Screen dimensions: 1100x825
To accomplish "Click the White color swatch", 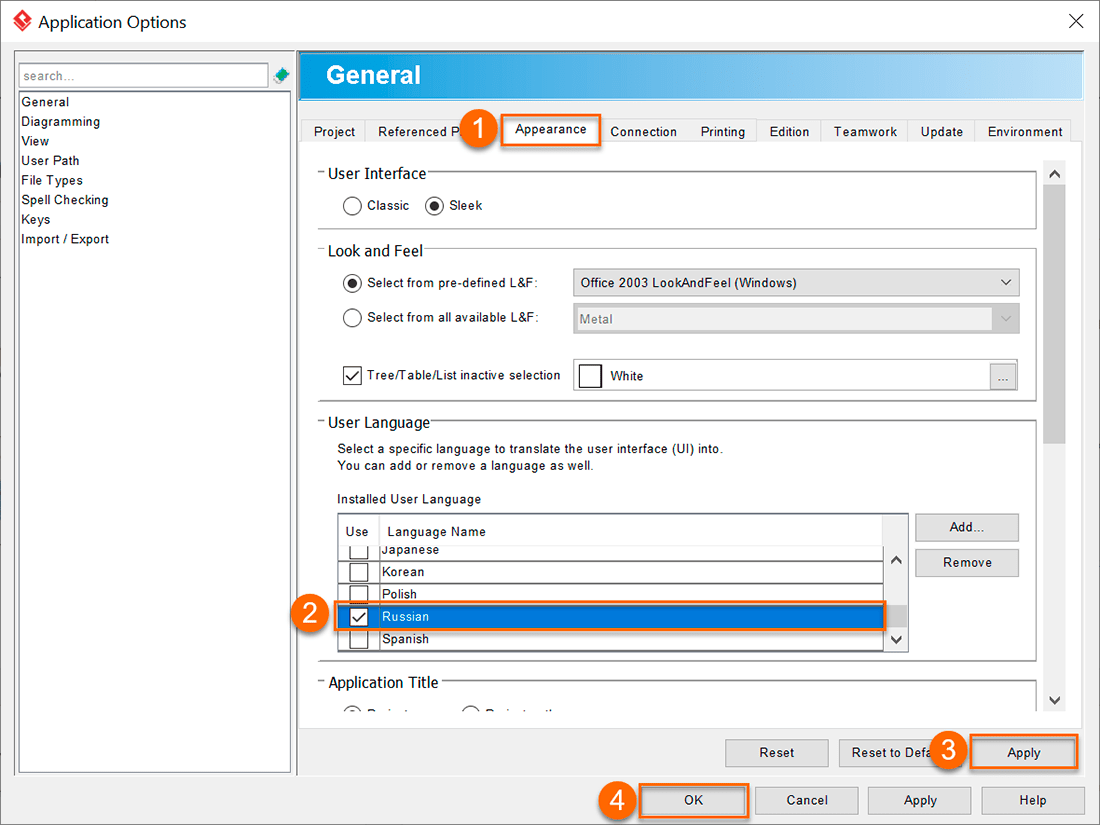I will click(591, 376).
